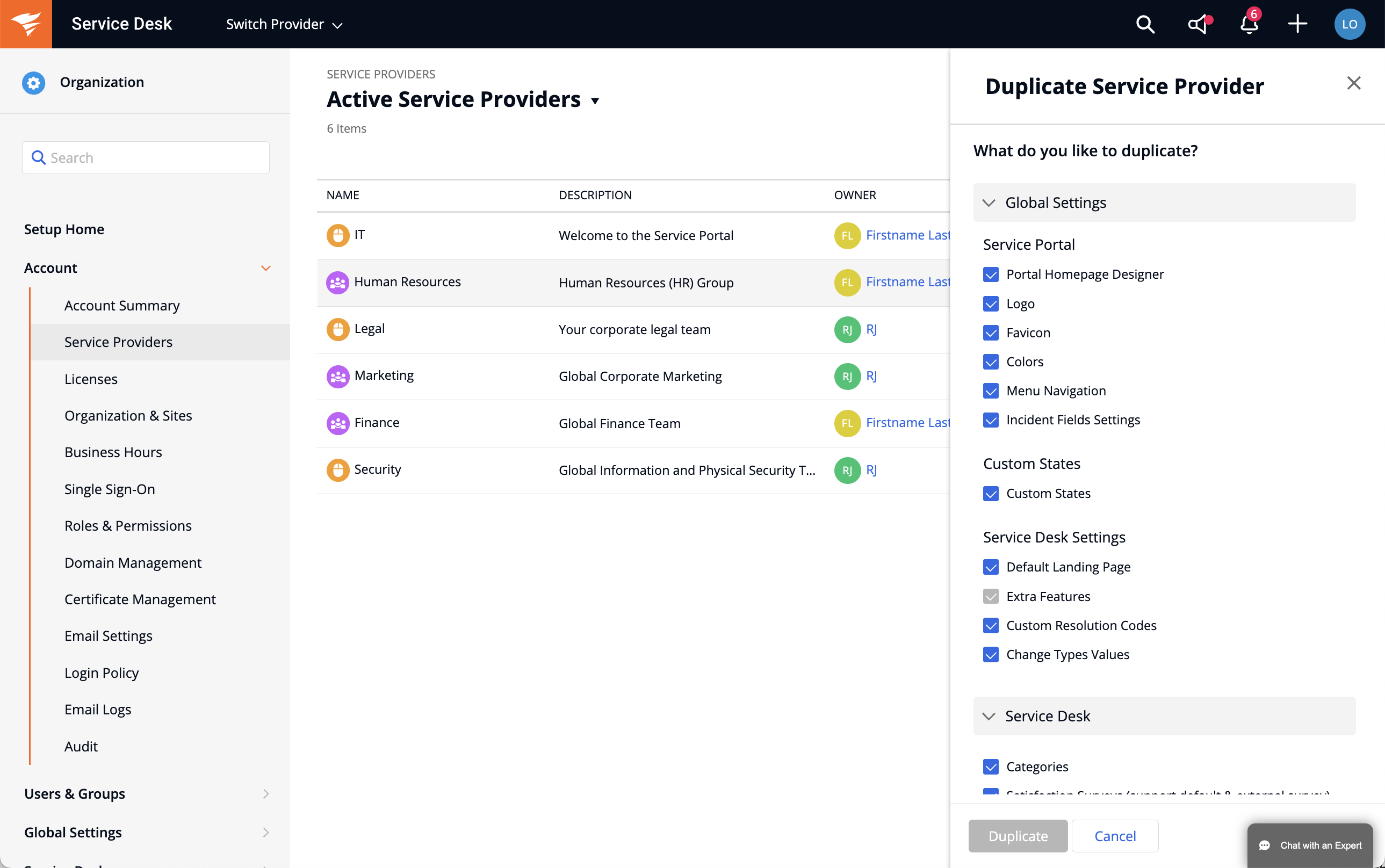Open the Switch Provider dropdown
Image resolution: width=1385 pixels, height=868 pixels.
pyautogui.click(x=284, y=24)
